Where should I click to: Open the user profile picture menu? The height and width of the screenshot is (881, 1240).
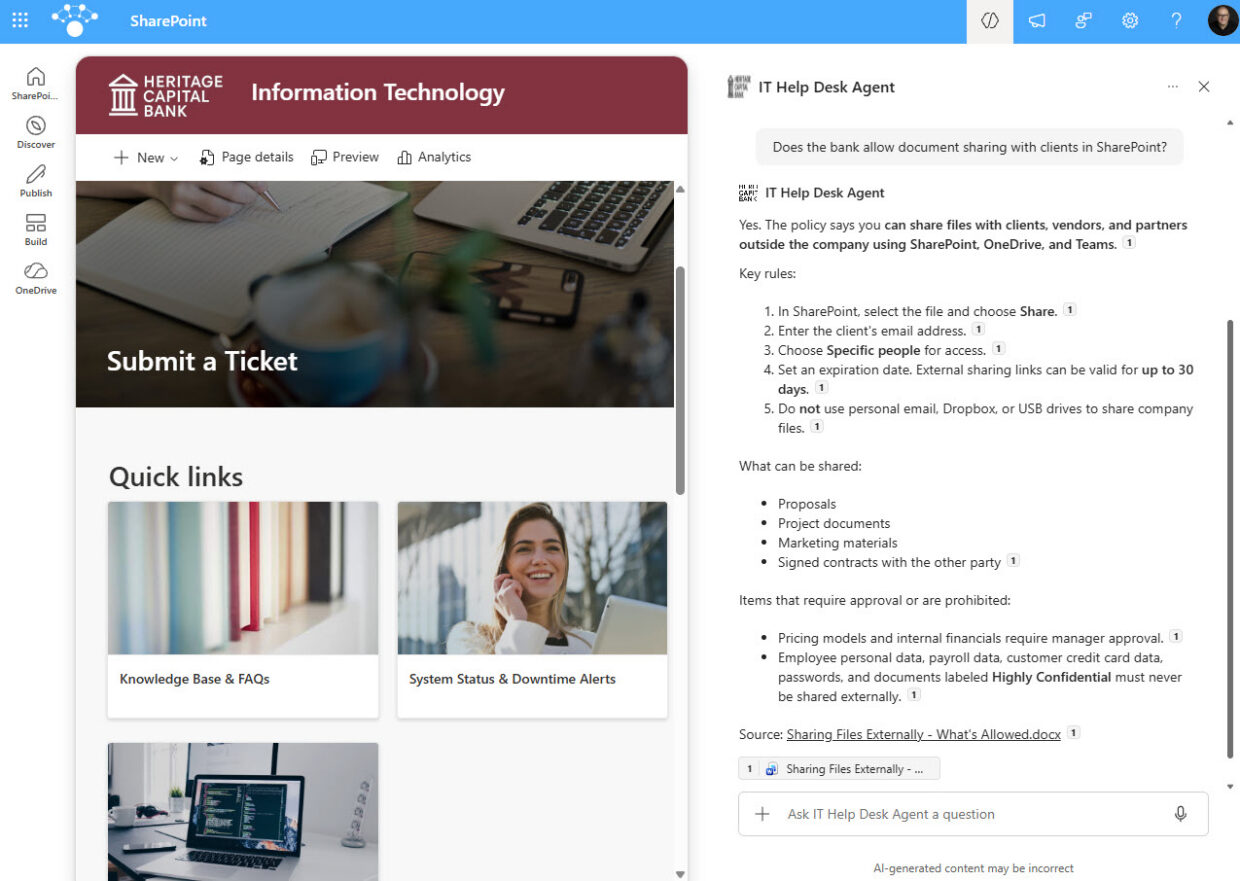(1222, 21)
